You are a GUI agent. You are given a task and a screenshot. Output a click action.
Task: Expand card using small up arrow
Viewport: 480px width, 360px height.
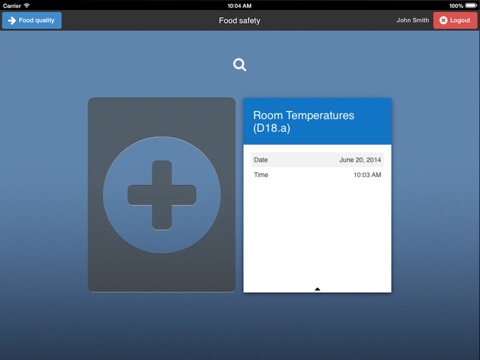coord(317,289)
